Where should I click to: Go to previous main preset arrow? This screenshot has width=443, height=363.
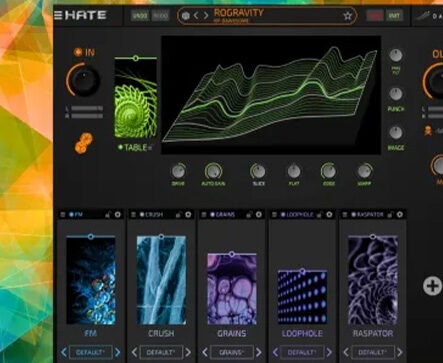click(x=196, y=16)
